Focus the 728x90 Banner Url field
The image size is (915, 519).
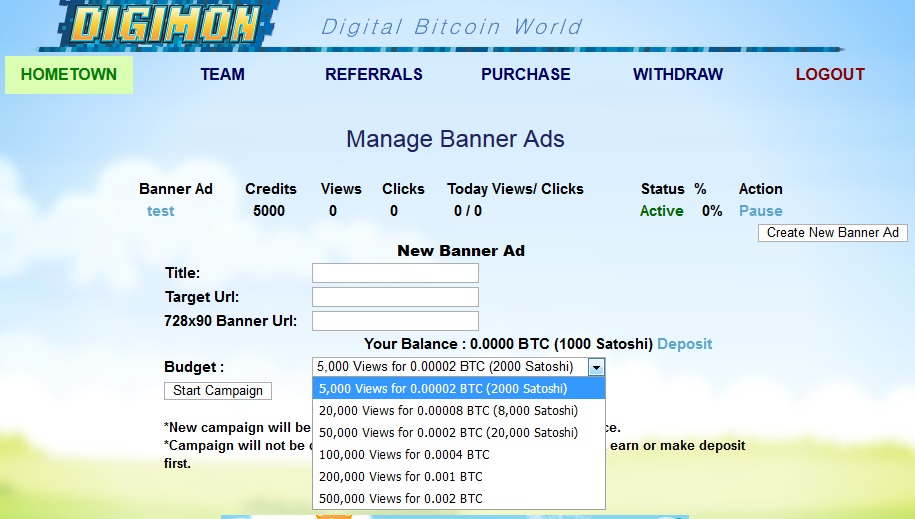pos(395,321)
